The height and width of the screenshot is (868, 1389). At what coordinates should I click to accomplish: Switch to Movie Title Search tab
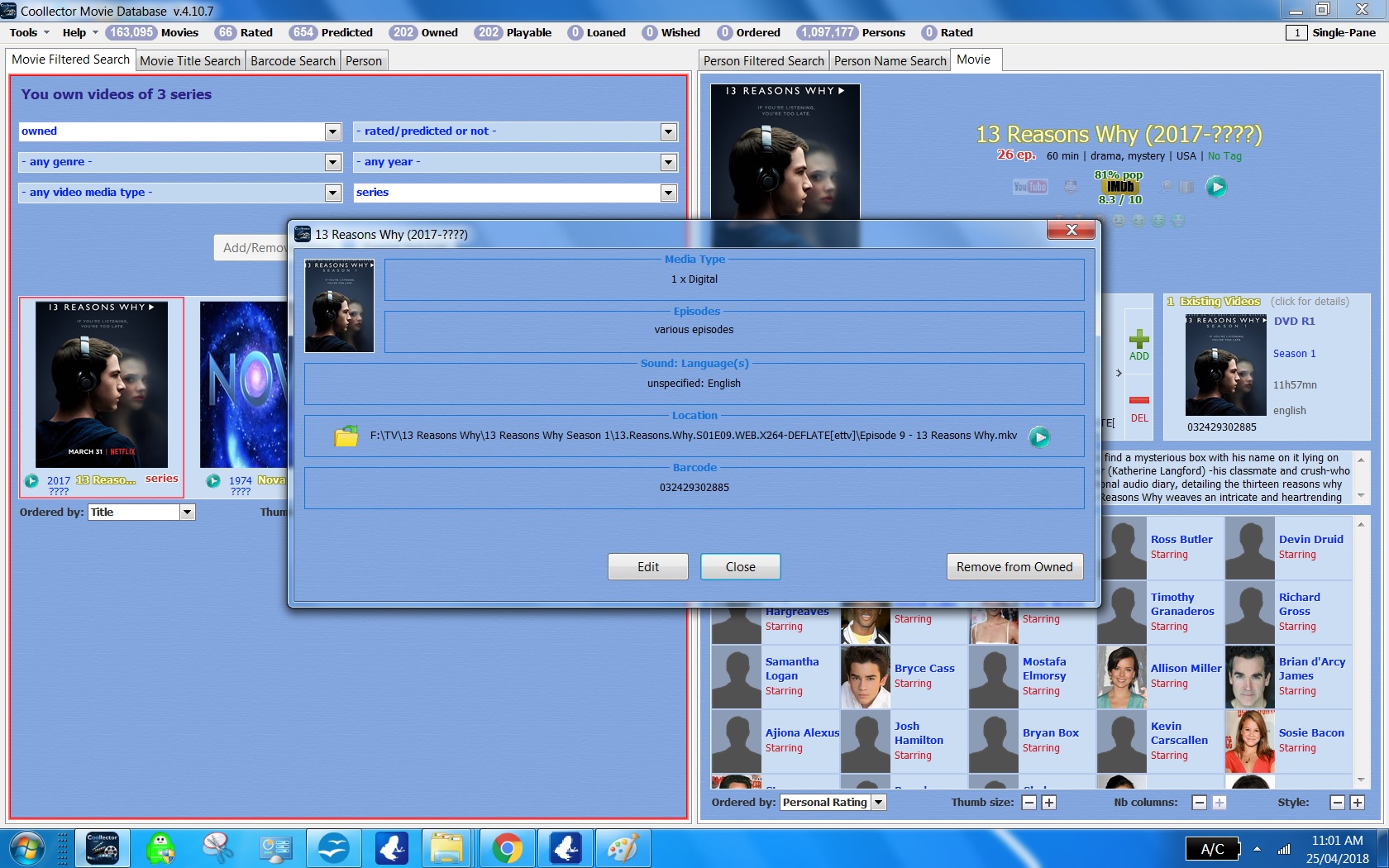pos(190,61)
